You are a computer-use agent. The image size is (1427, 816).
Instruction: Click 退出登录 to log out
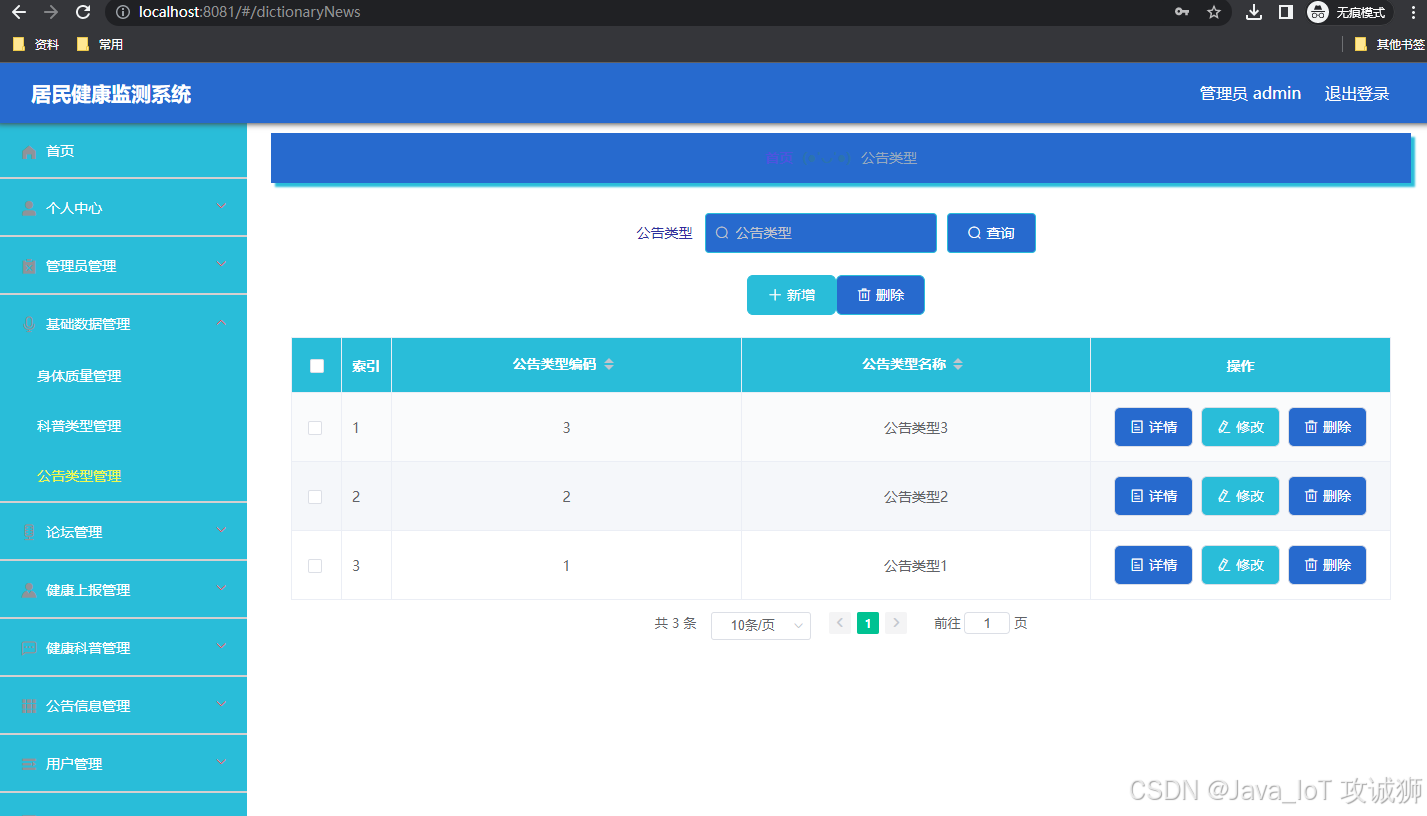tap(1357, 93)
